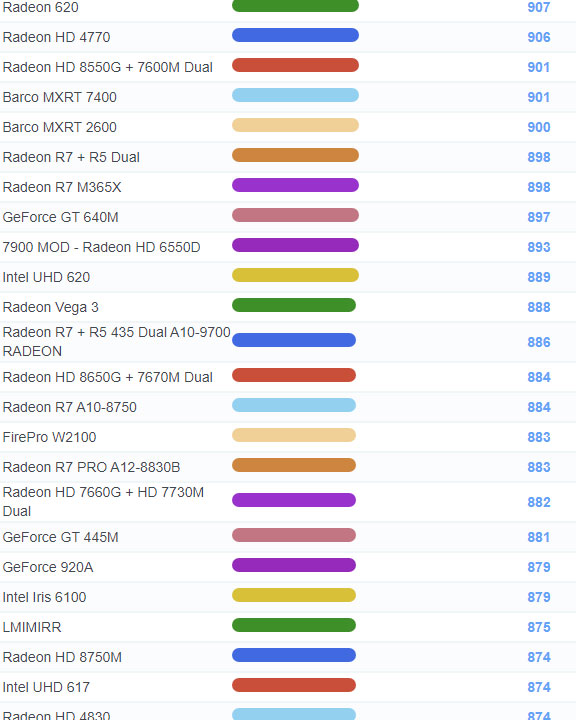Open the Intel Iris 6100 entry

tap(44, 597)
